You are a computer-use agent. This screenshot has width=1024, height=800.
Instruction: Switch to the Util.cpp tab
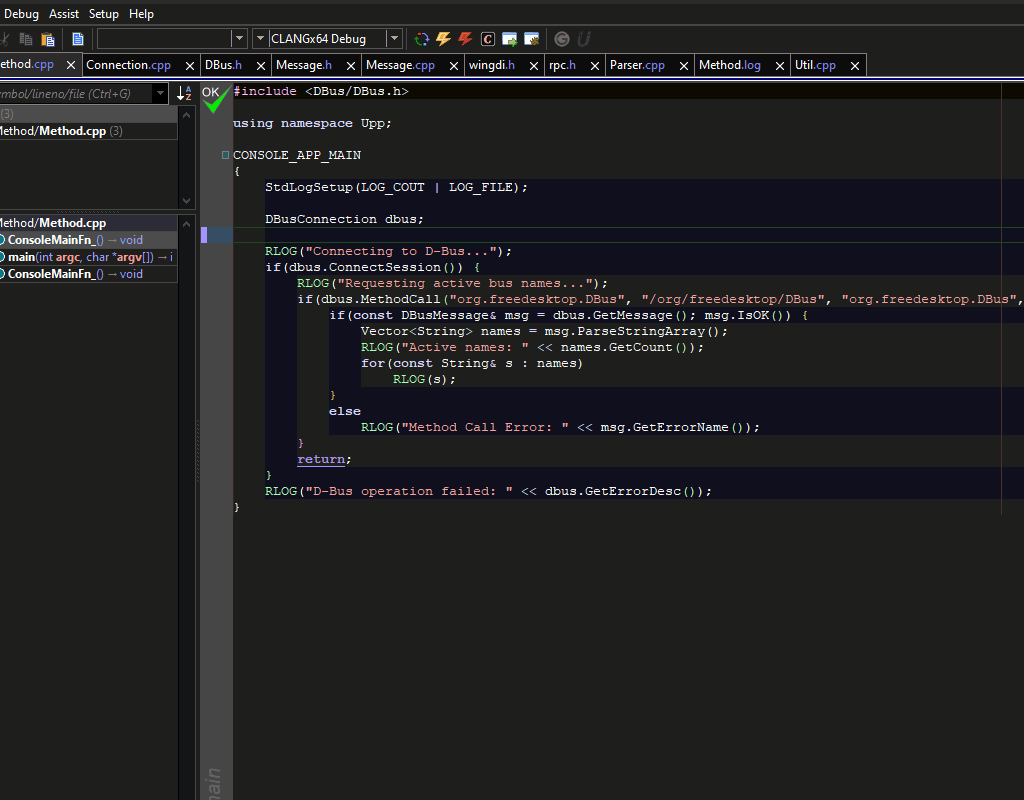point(815,65)
